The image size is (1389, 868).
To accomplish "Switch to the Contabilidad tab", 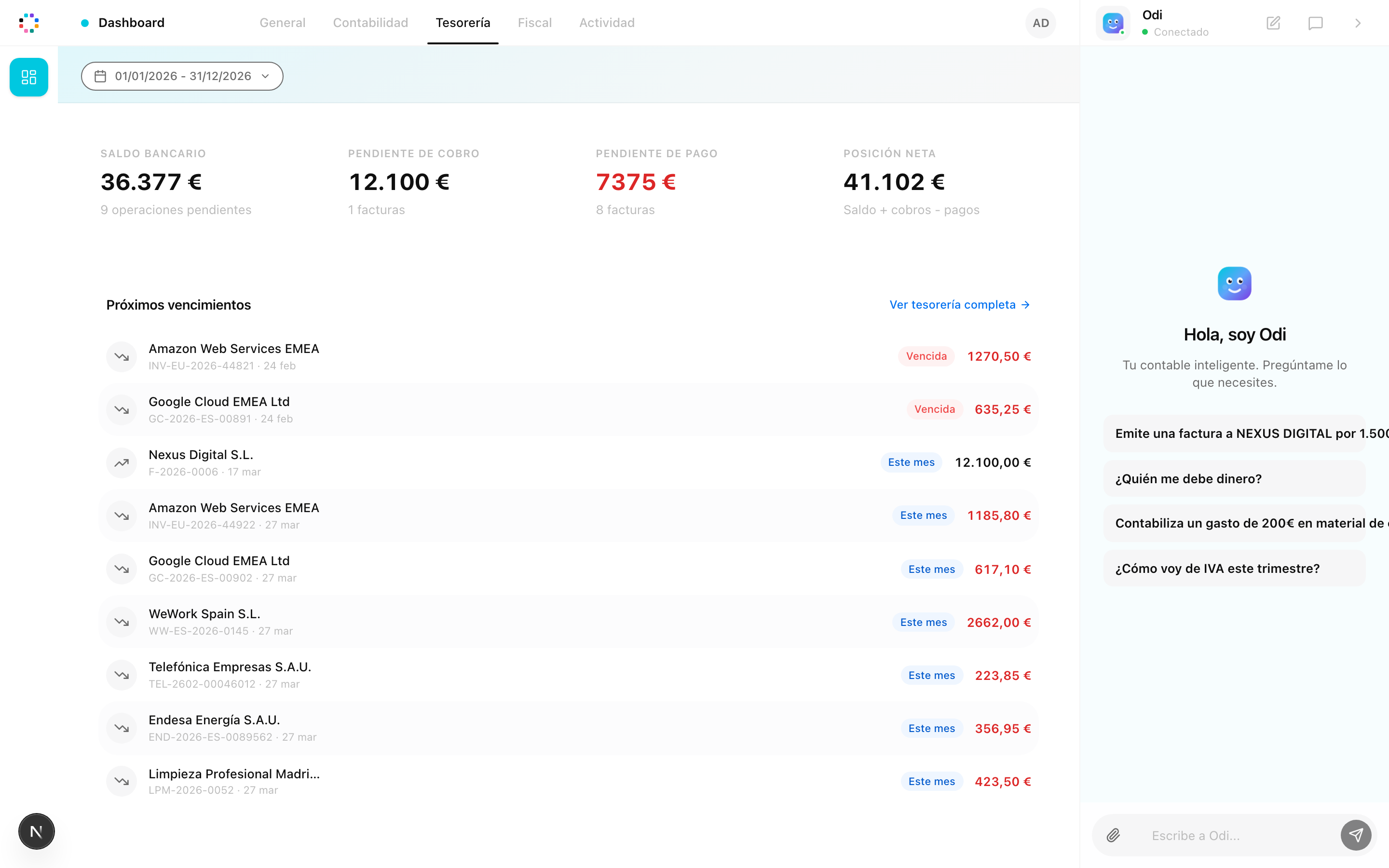I will [x=370, y=23].
